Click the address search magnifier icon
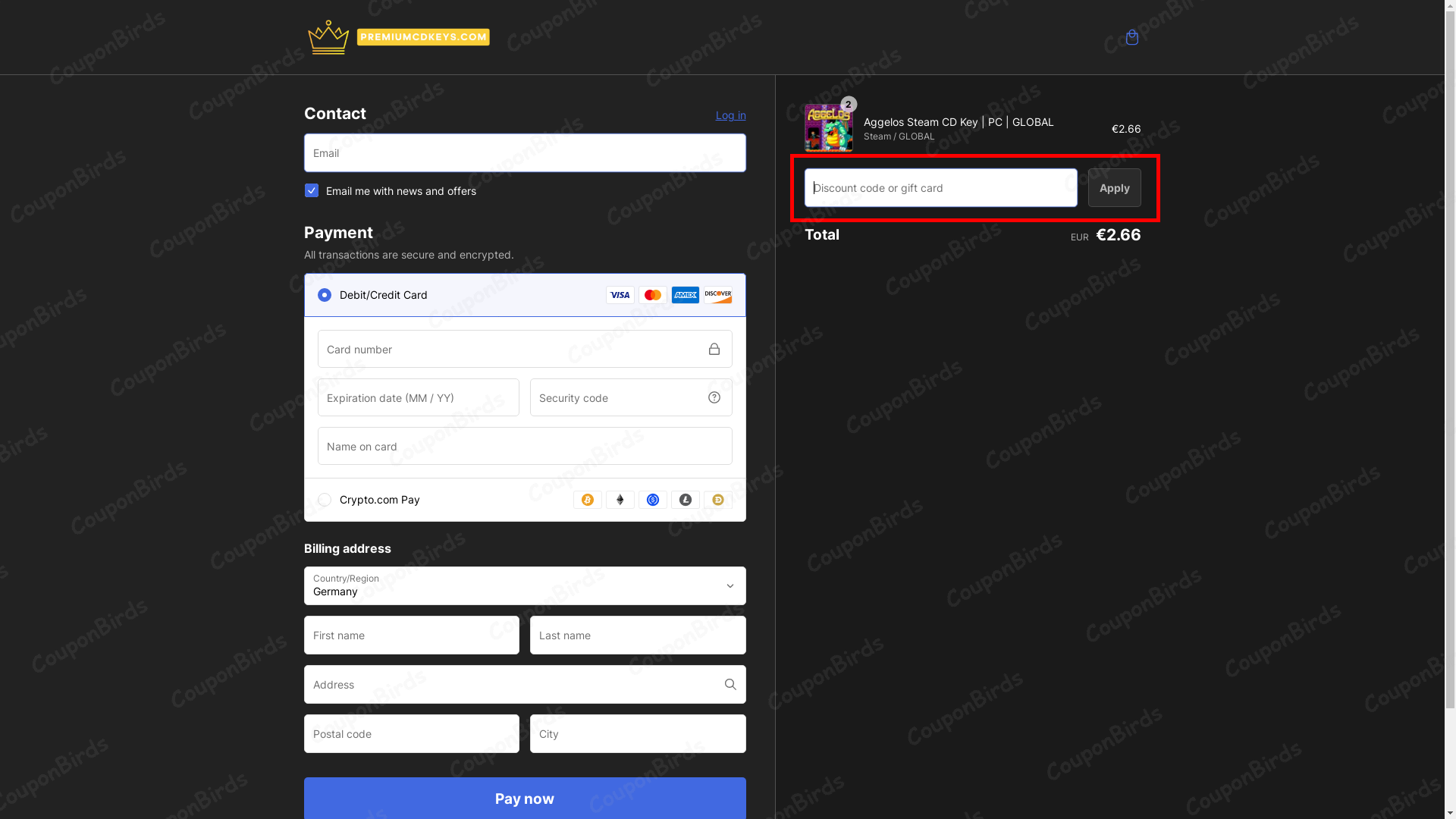The width and height of the screenshot is (1456, 819). tap(730, 684)
